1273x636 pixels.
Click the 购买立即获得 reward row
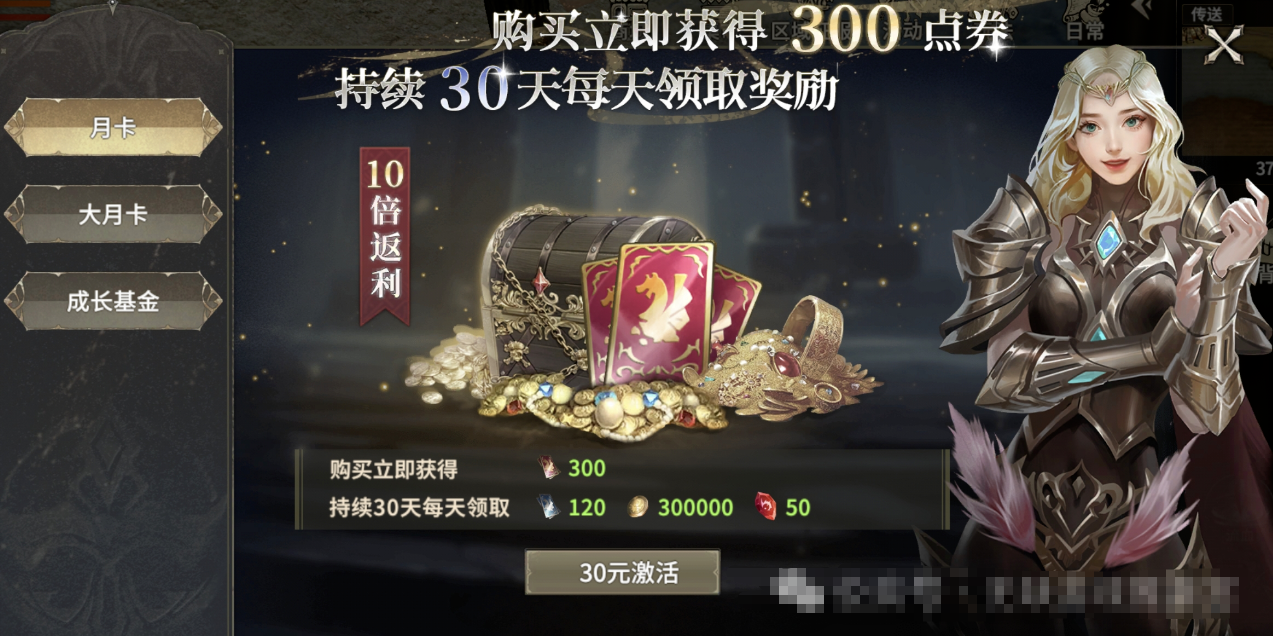click(622, 469)
